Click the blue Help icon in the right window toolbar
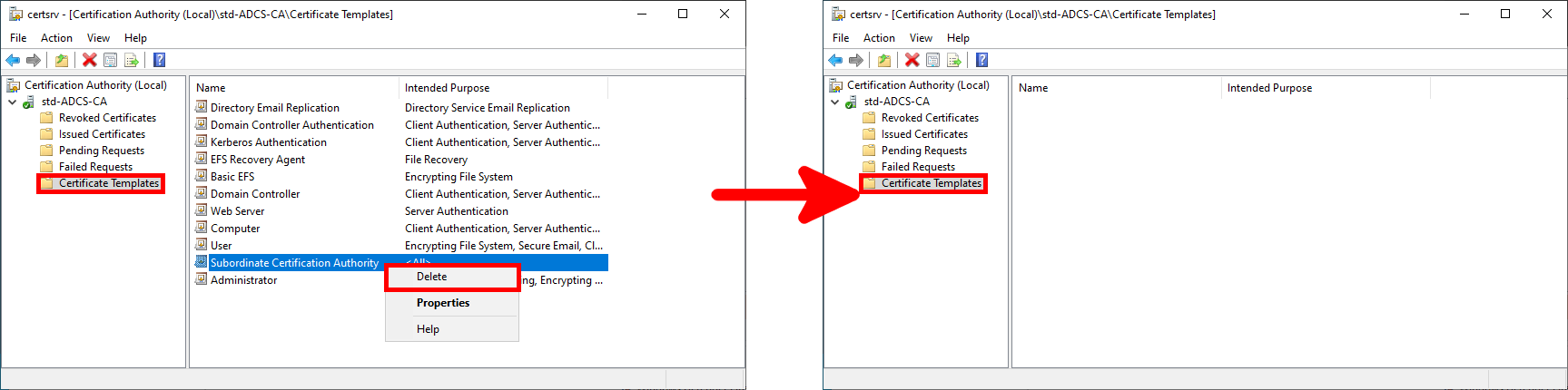 981,60
